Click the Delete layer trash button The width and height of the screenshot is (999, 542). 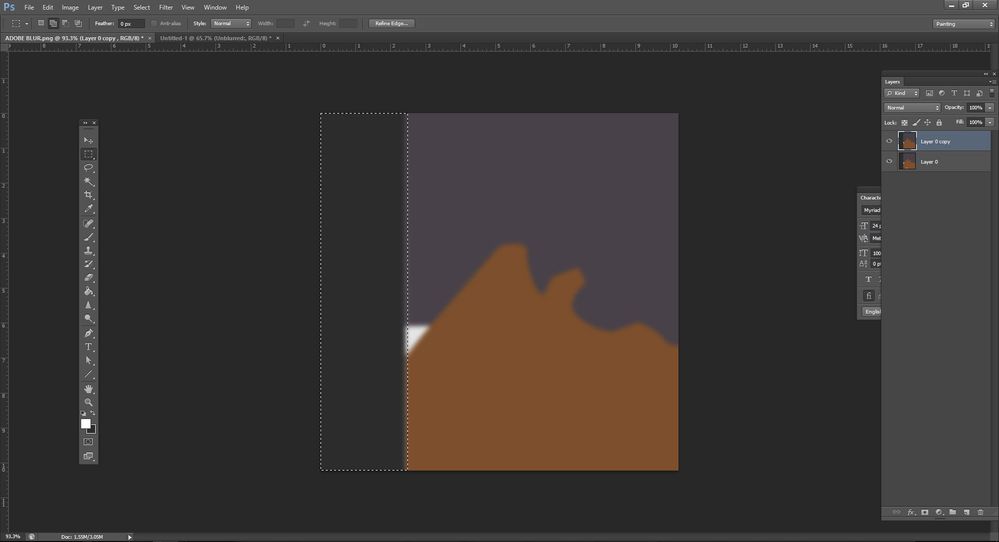pos(981,512)
